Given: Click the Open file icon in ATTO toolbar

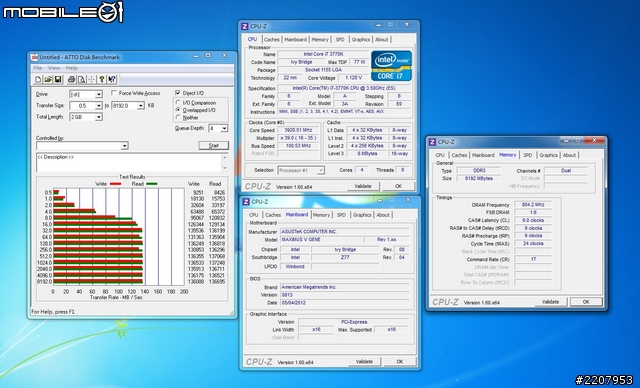Looking at the screenshot, I should [x=48, y=80].
